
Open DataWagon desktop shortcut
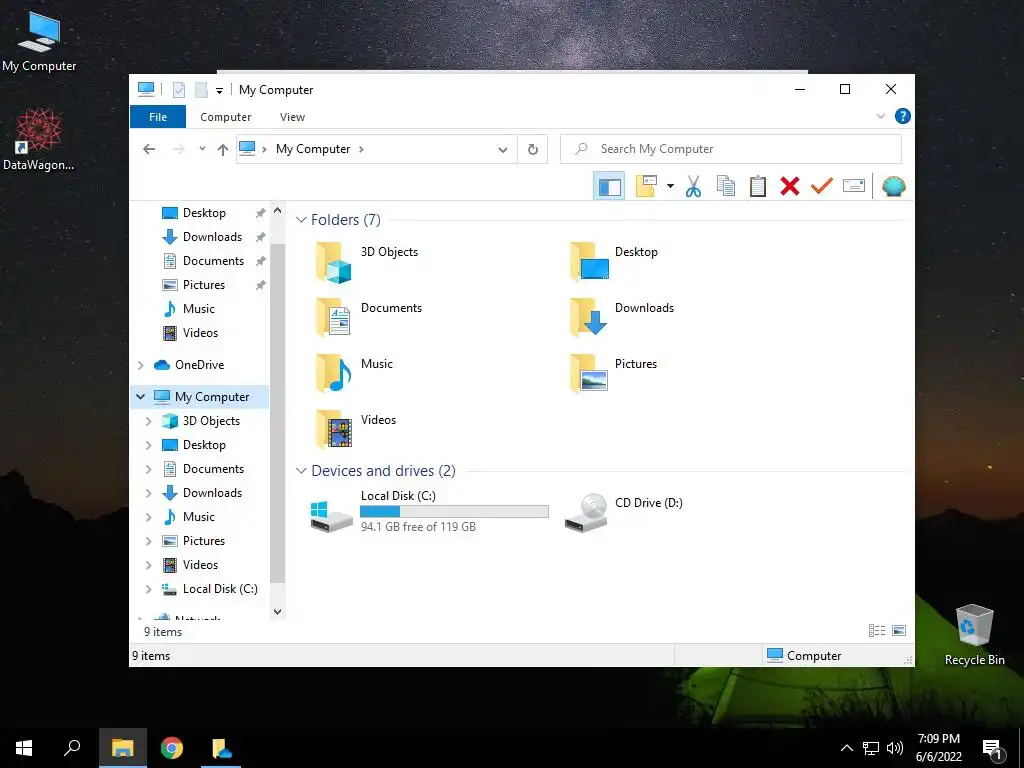[39, 140]
